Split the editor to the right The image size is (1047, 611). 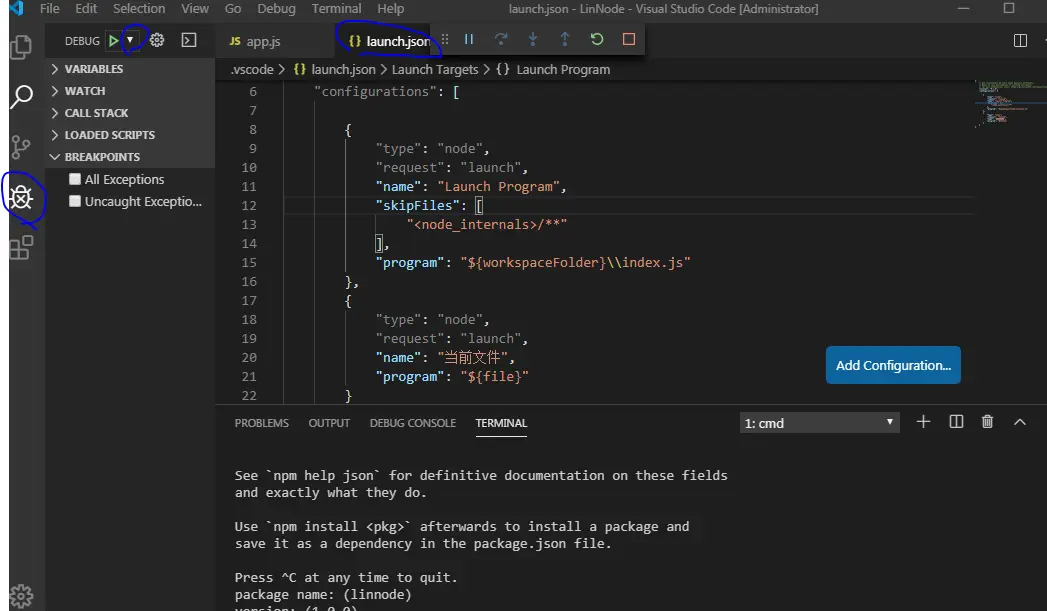pyautogui.click(x=1020, y=41)
